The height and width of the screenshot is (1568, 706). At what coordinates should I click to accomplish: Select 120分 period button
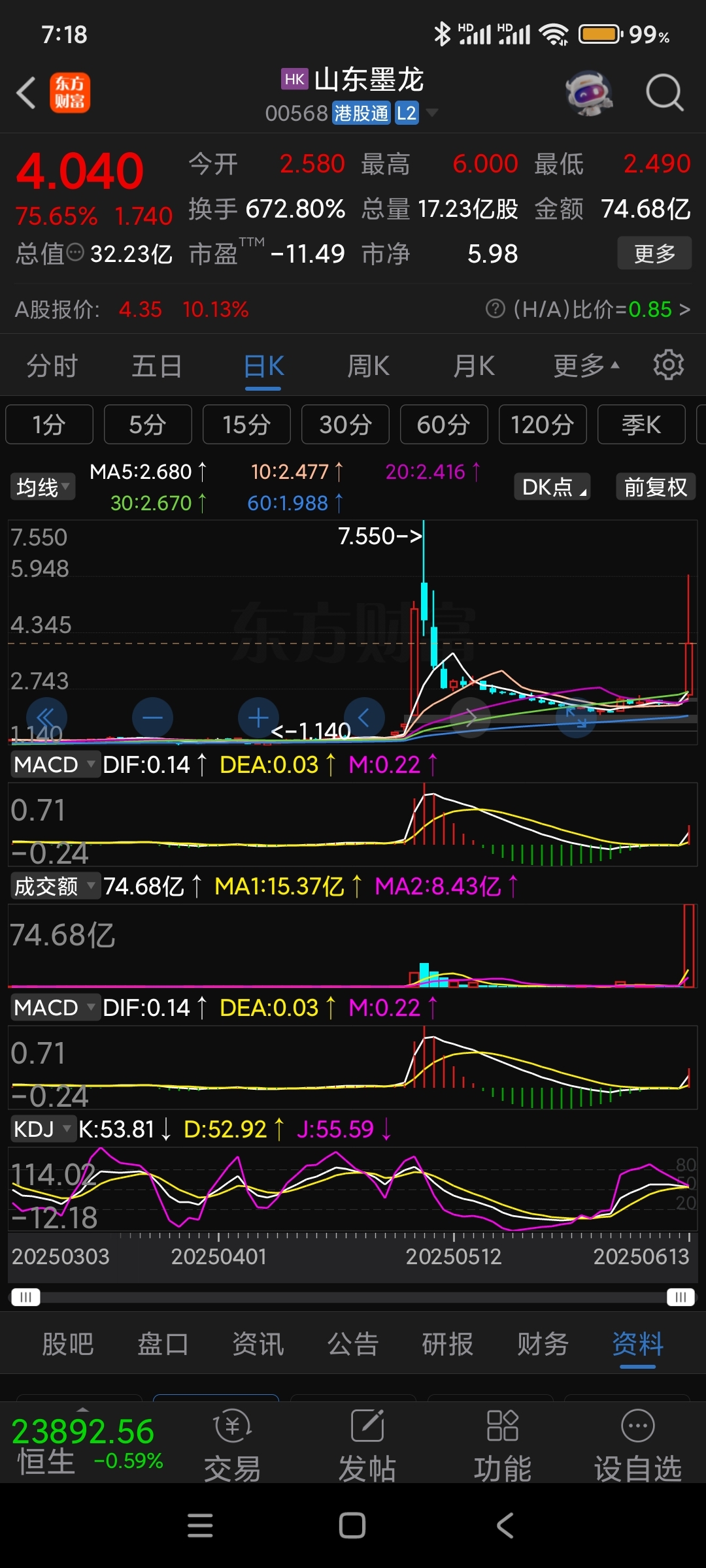tap(543, 425)
